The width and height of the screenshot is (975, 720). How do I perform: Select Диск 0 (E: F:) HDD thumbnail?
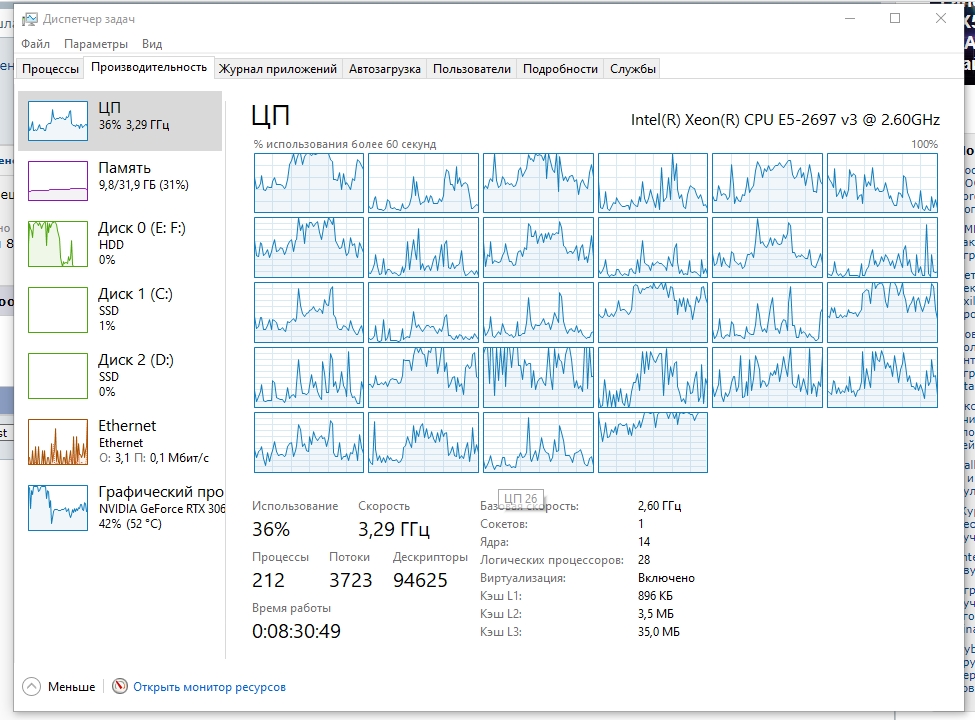click(x=58, y=244)
